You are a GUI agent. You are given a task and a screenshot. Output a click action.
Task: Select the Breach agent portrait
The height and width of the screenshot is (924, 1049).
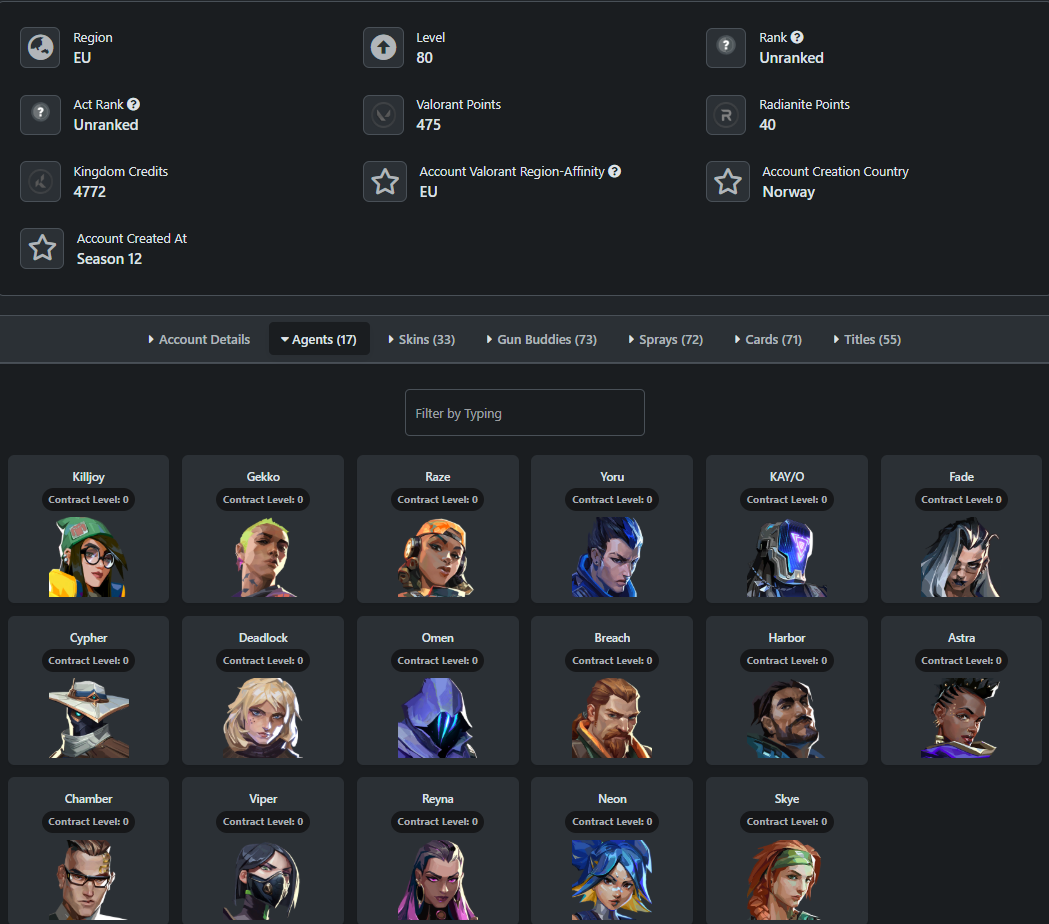(x=611, y=718)
